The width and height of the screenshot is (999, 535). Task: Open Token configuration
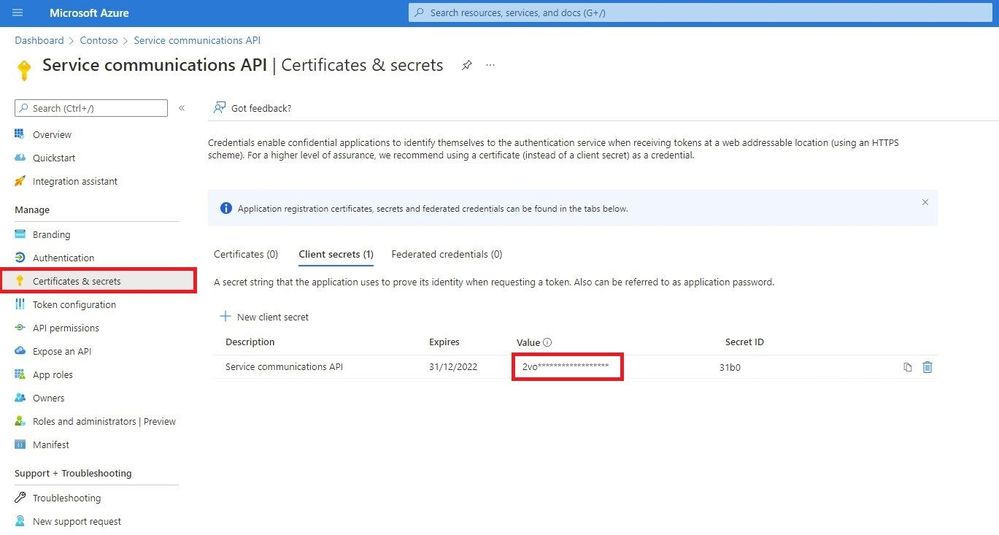(75, 304)
